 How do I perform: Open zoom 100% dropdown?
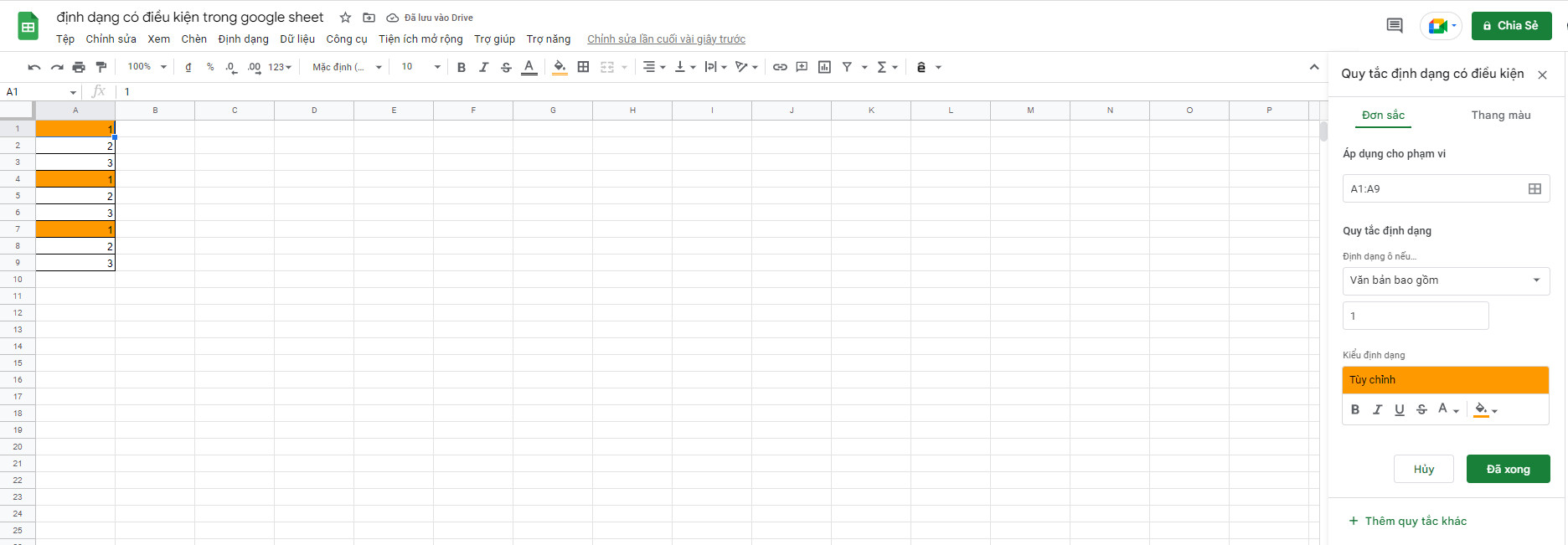(147, 67)
